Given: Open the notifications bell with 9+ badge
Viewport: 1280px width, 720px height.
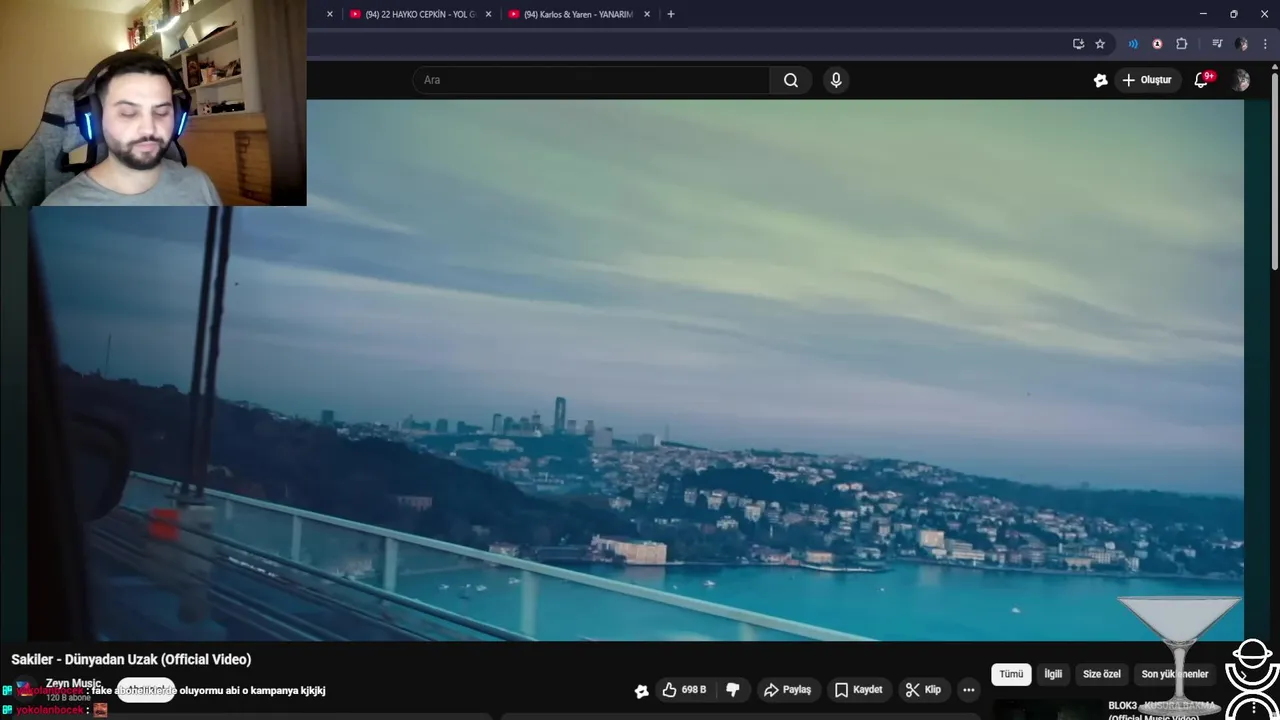Looking at the screenshot, I should click(x=1201, y=80).
